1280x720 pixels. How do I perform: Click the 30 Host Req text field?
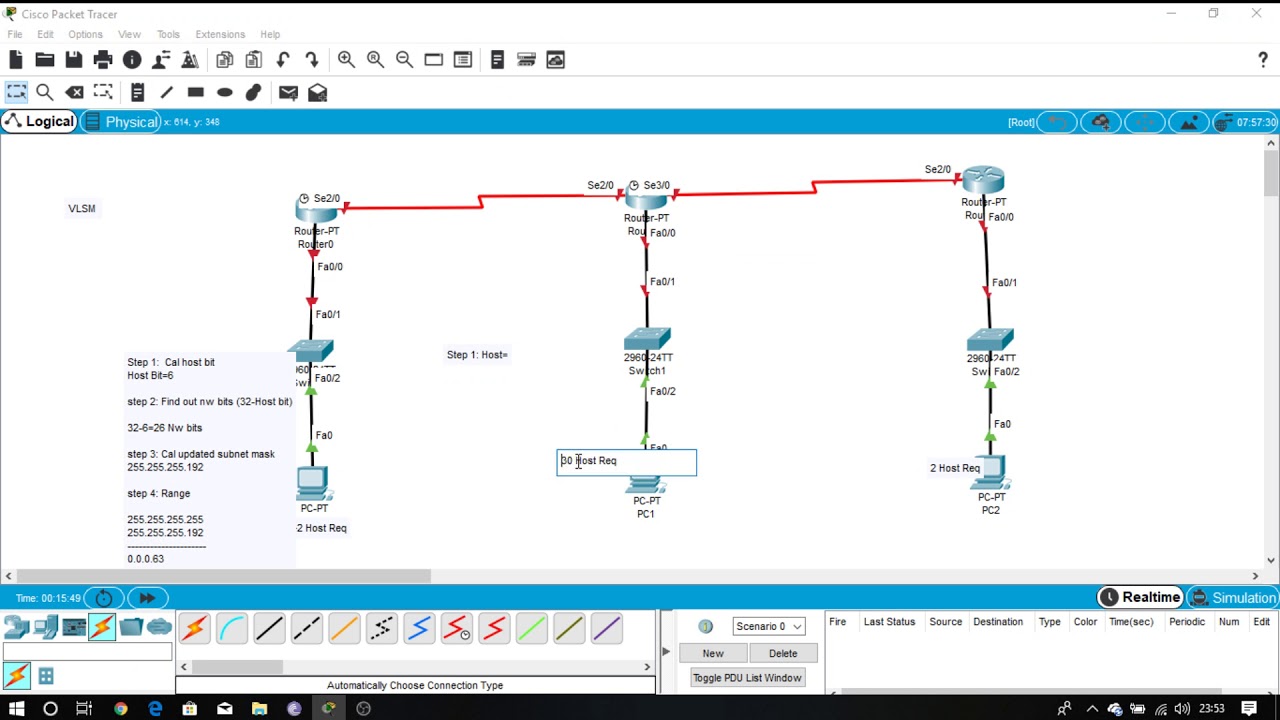627,462
